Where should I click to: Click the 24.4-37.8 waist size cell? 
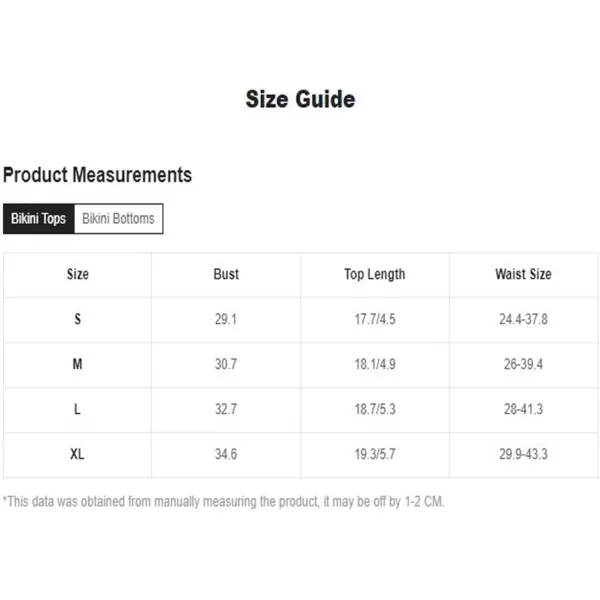tap(523, 320)
